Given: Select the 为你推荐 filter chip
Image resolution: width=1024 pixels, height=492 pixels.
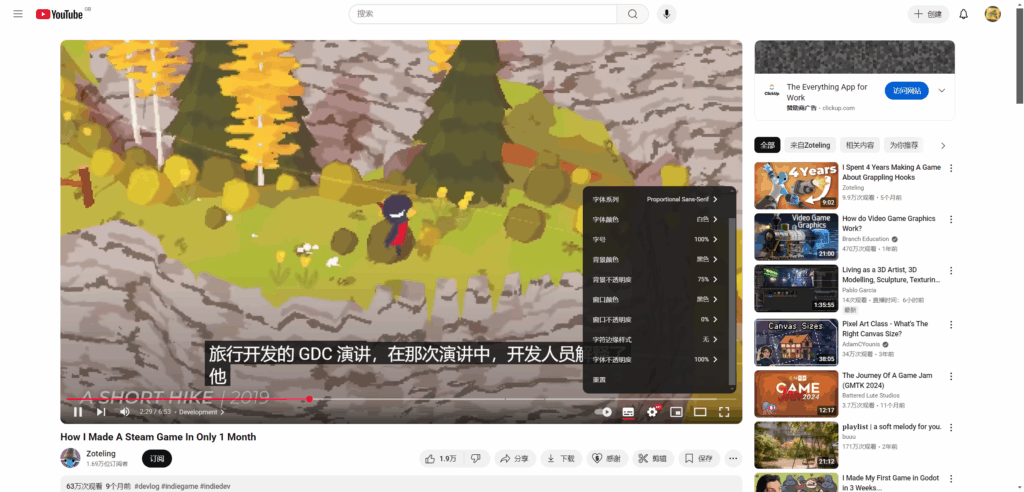Looking at the screenshot, I should pos(904,145).
